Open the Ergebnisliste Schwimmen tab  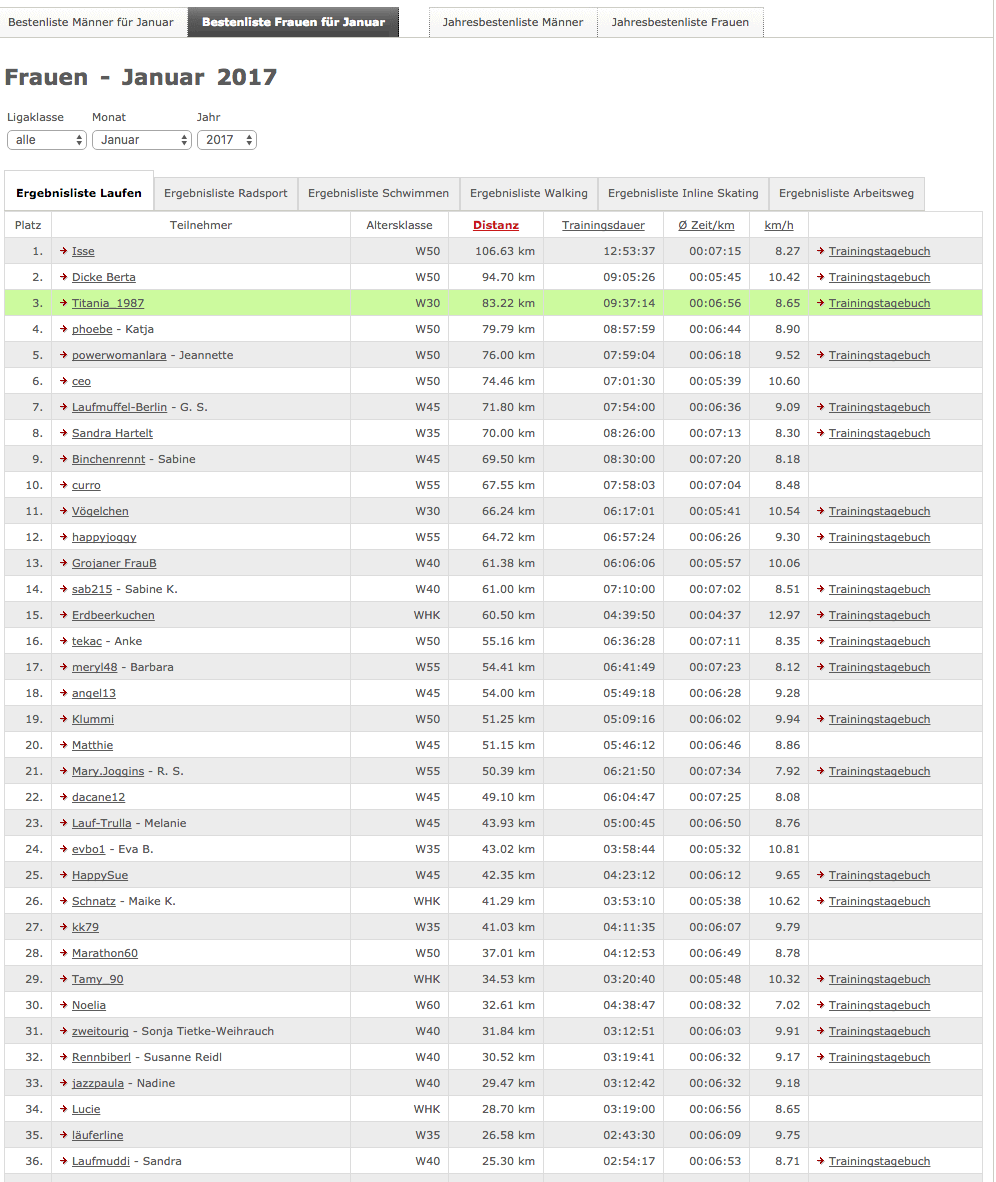point(378,193)
